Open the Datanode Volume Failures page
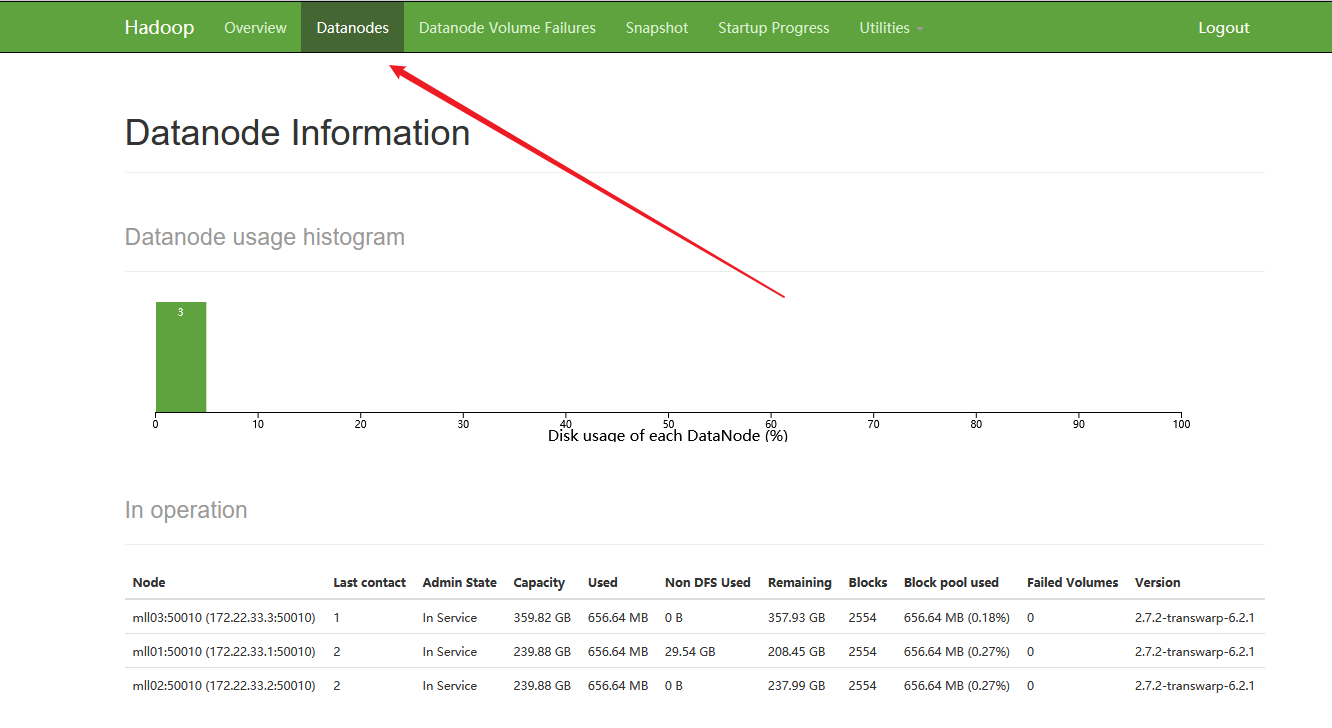The image size is (1332, 728). (507, 27)
